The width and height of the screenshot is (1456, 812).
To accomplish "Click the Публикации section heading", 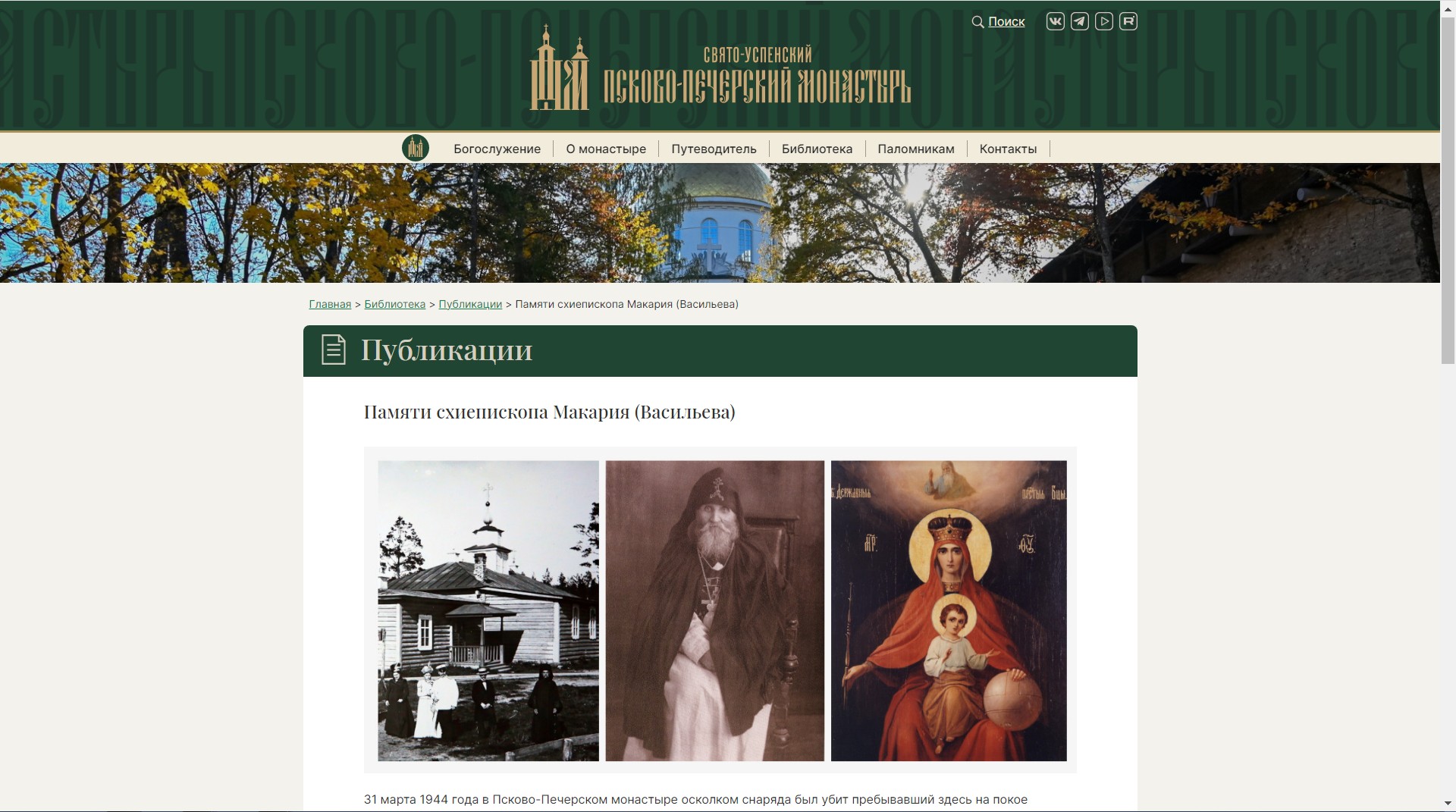I will click(447, 350).
